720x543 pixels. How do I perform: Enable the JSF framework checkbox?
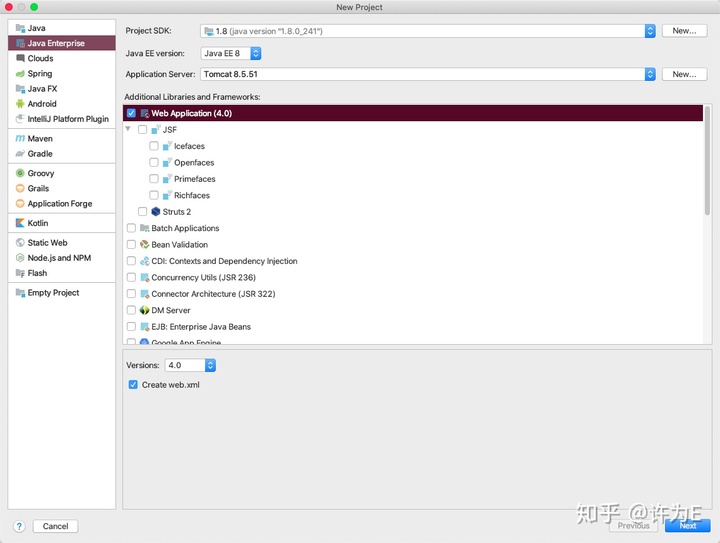143,130
